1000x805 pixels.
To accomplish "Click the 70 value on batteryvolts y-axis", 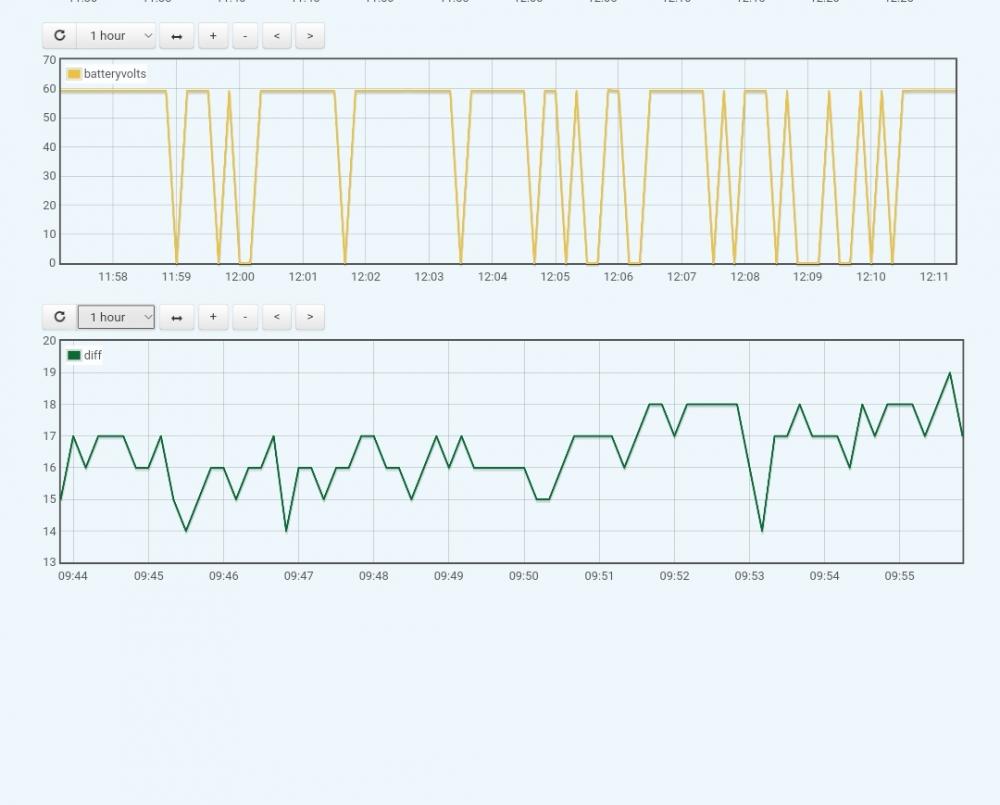I will [x=50, y=60].
